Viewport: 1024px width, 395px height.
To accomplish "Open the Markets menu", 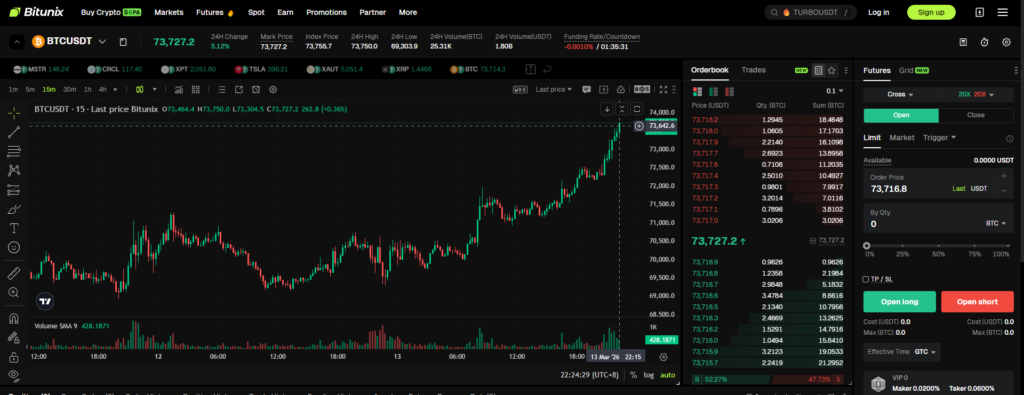I will click(x=168, y=12).
